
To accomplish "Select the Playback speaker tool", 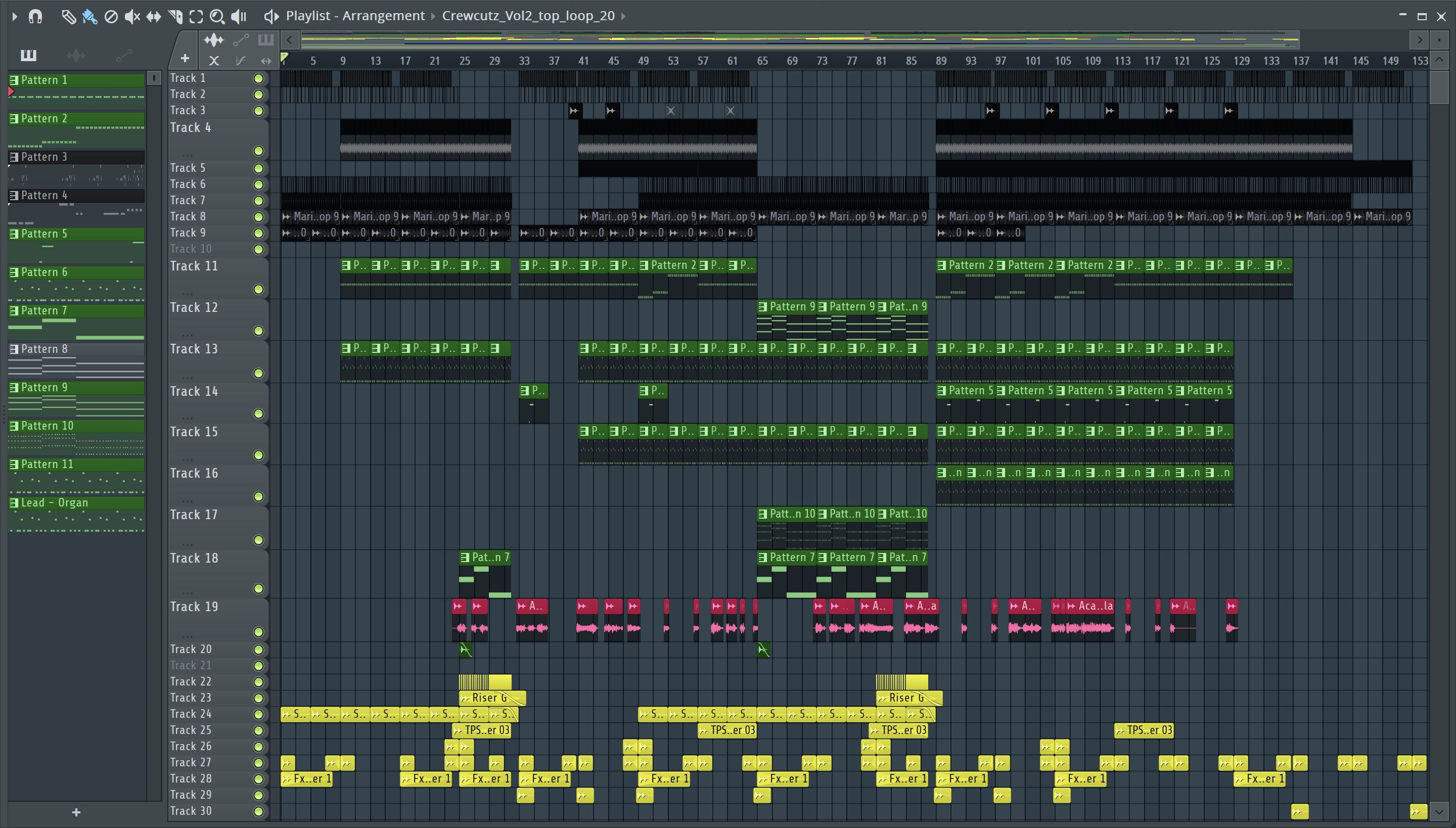I will coord(239,17).
